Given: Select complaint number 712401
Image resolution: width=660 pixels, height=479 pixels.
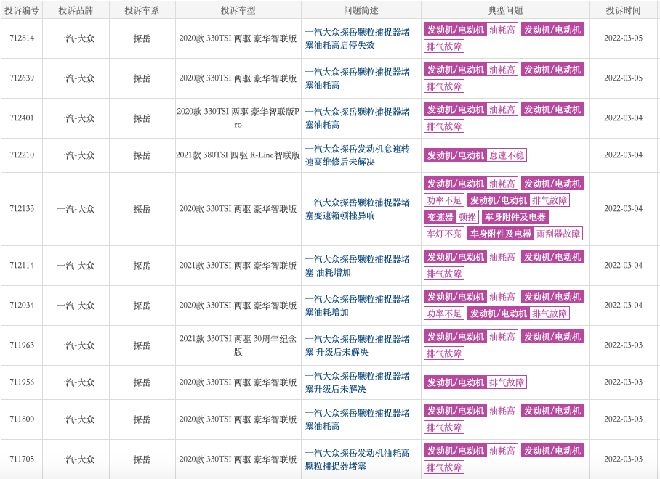Looking at the screenshot, I should coord(21,118).
